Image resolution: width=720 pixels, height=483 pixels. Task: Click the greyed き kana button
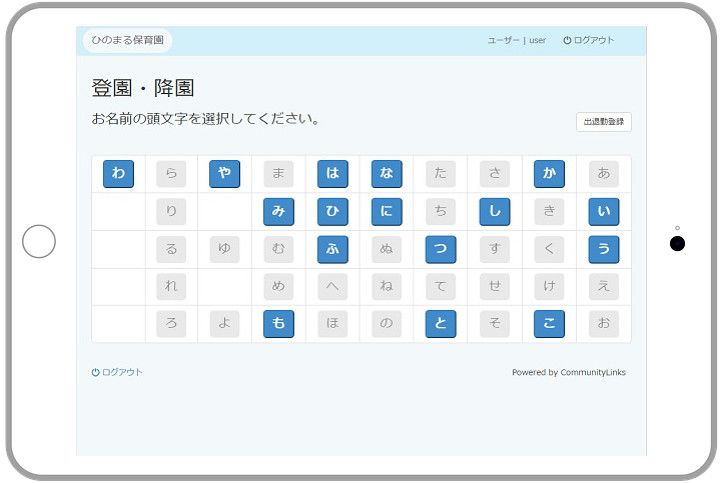click(549, 212)
